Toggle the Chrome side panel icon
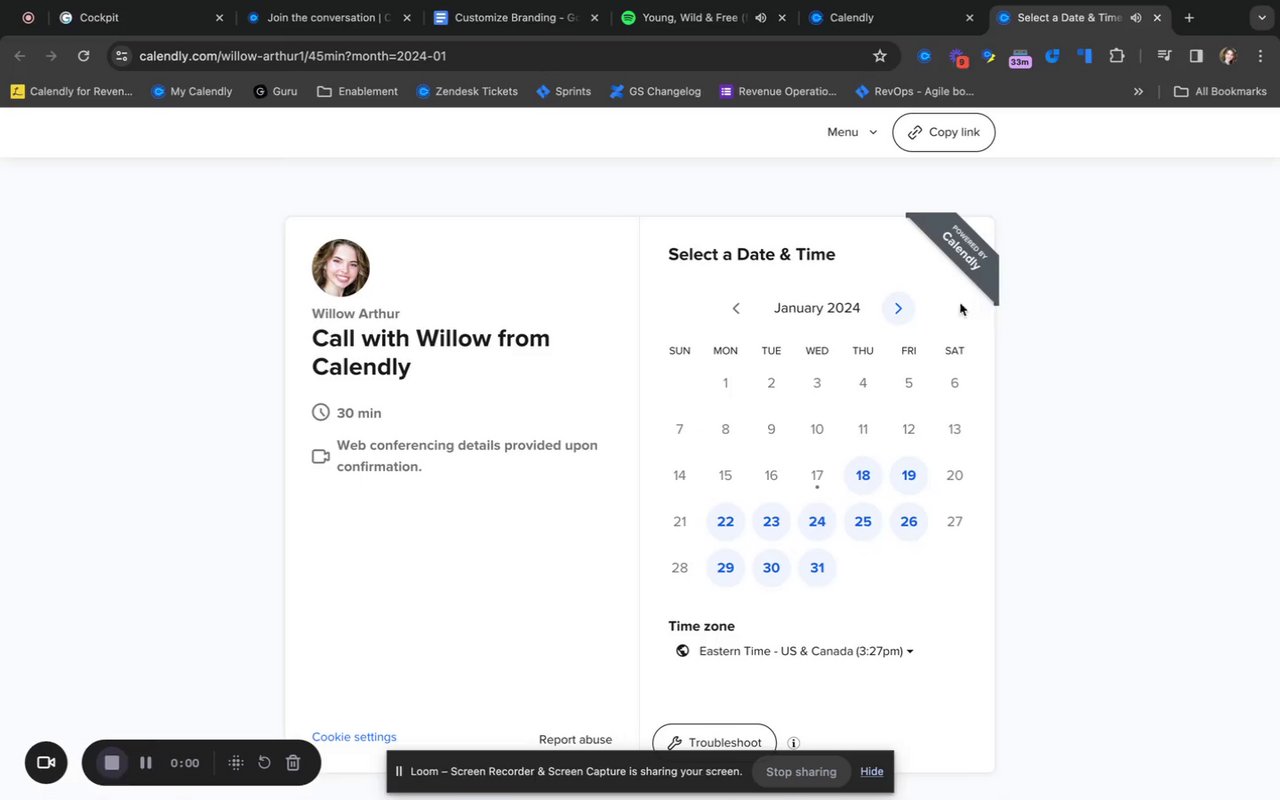The width and height of the screenshot is (1280, 800). tap(1196, 56)
